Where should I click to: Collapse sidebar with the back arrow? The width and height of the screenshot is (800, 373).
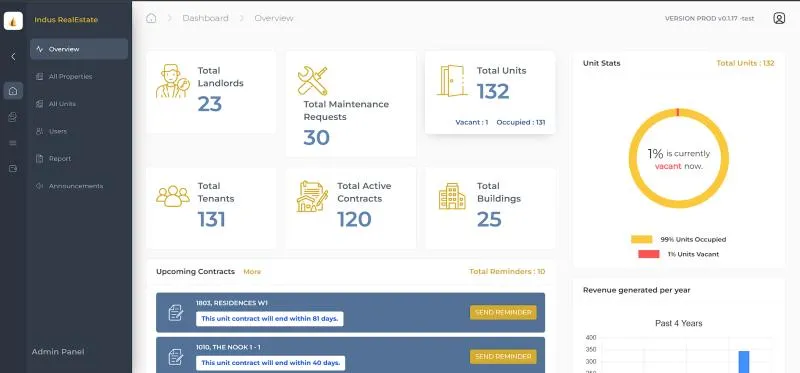click(x=13, y=57)
